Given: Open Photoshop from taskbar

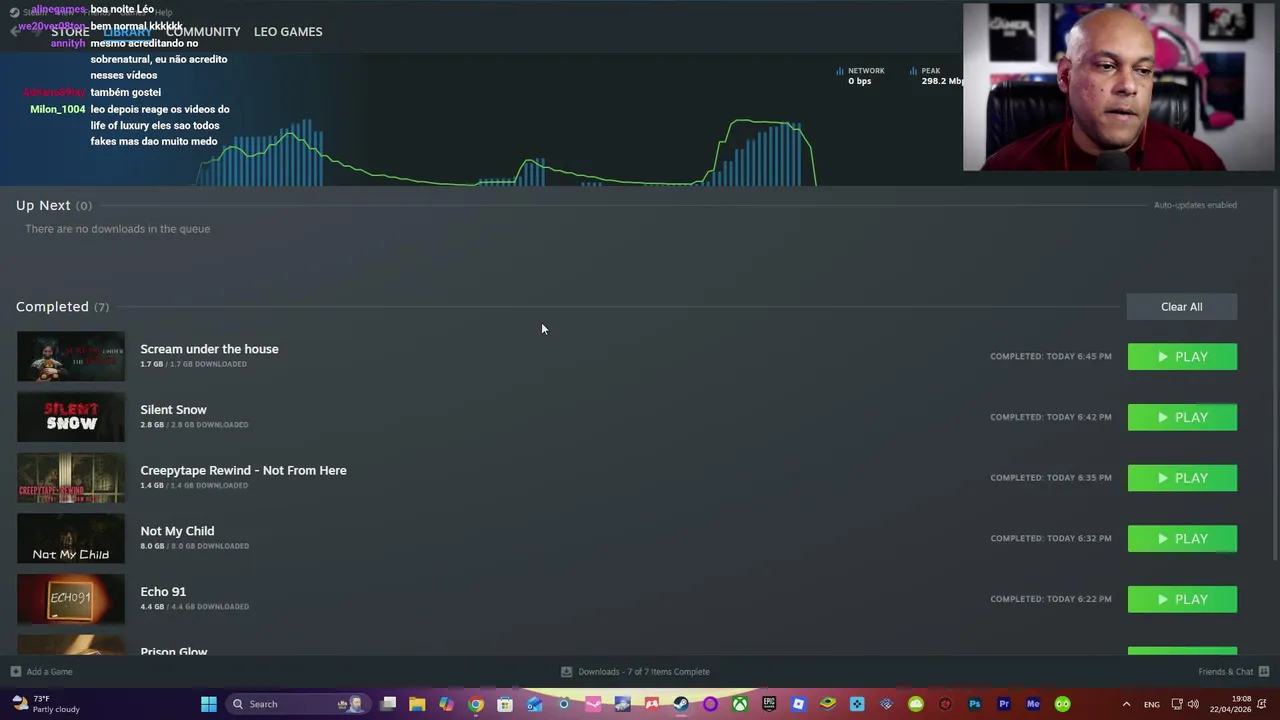Looking at the screenshot, I should click(x=975, y=704).
